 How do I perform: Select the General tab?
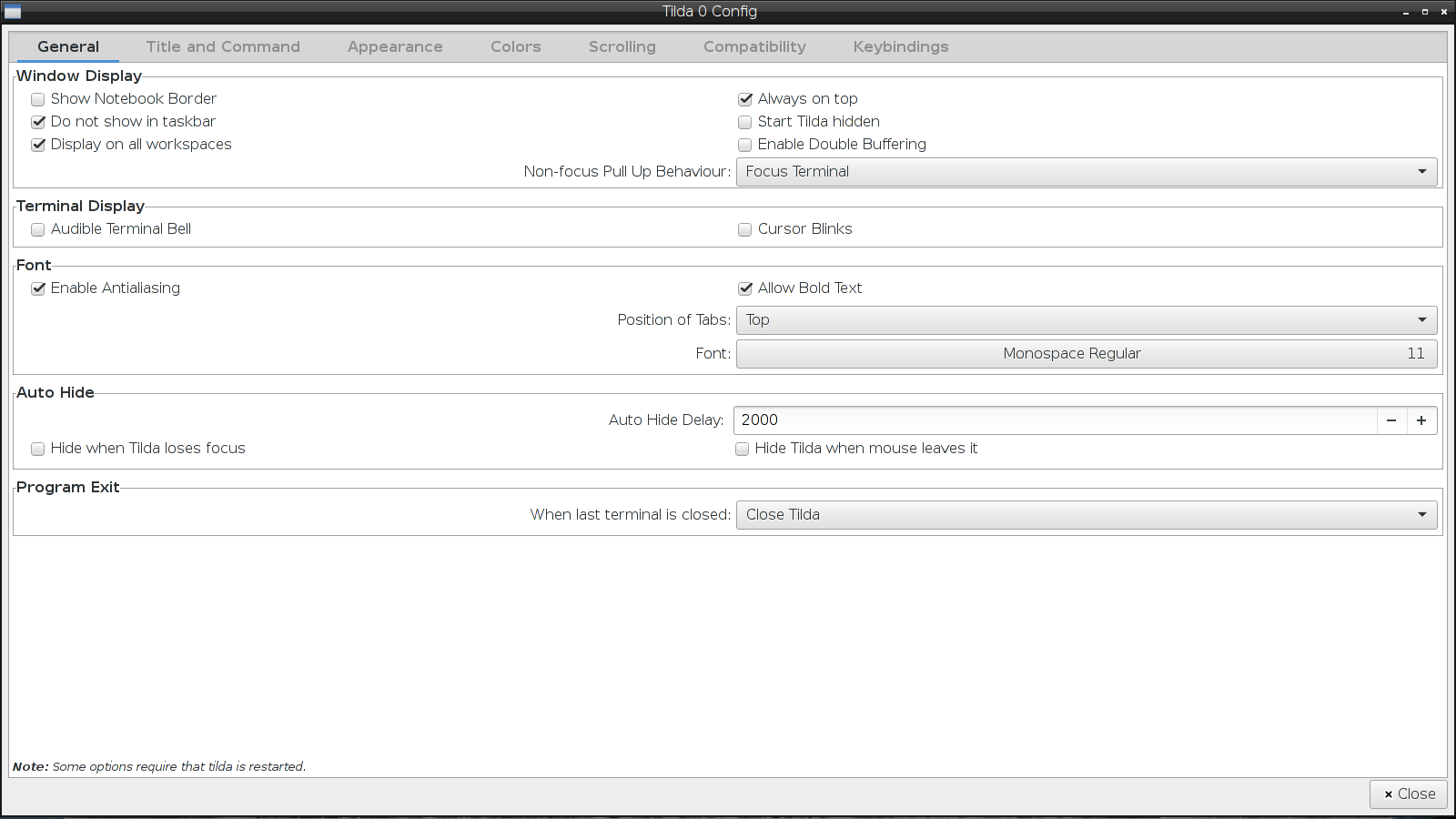pos(68,47)
